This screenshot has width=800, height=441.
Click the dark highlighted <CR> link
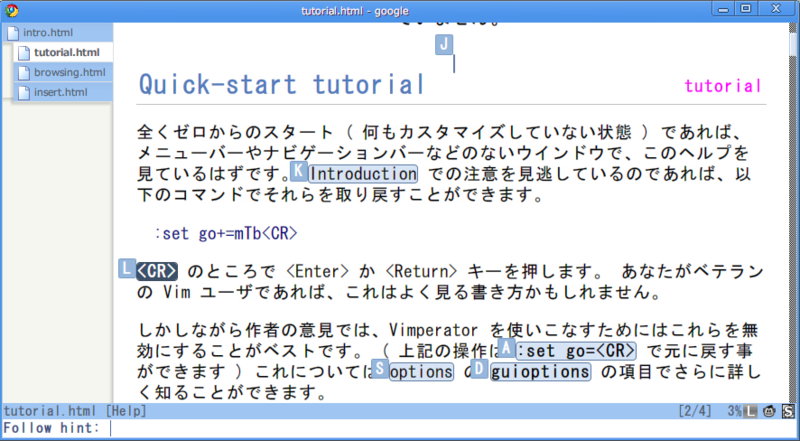click(157, 271)
